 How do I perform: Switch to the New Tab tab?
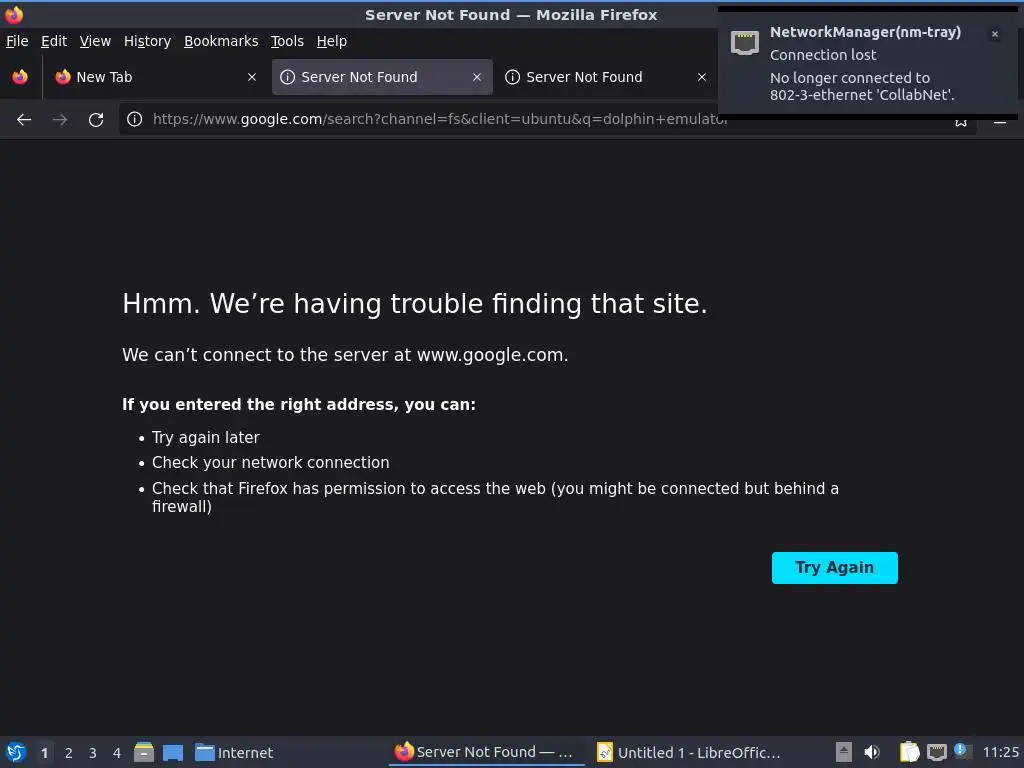[156, 77]
